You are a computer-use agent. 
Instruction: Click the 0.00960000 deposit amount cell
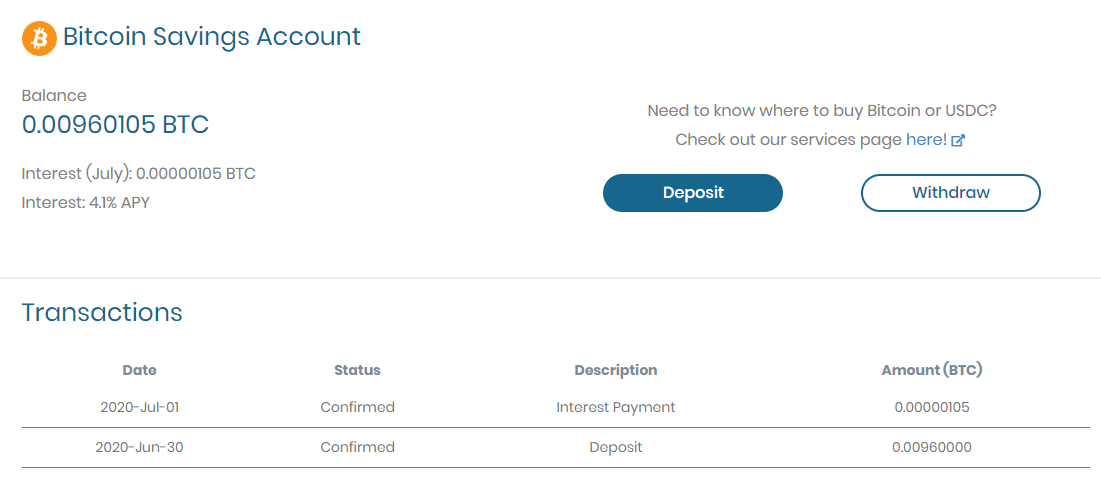coord(932,447)
